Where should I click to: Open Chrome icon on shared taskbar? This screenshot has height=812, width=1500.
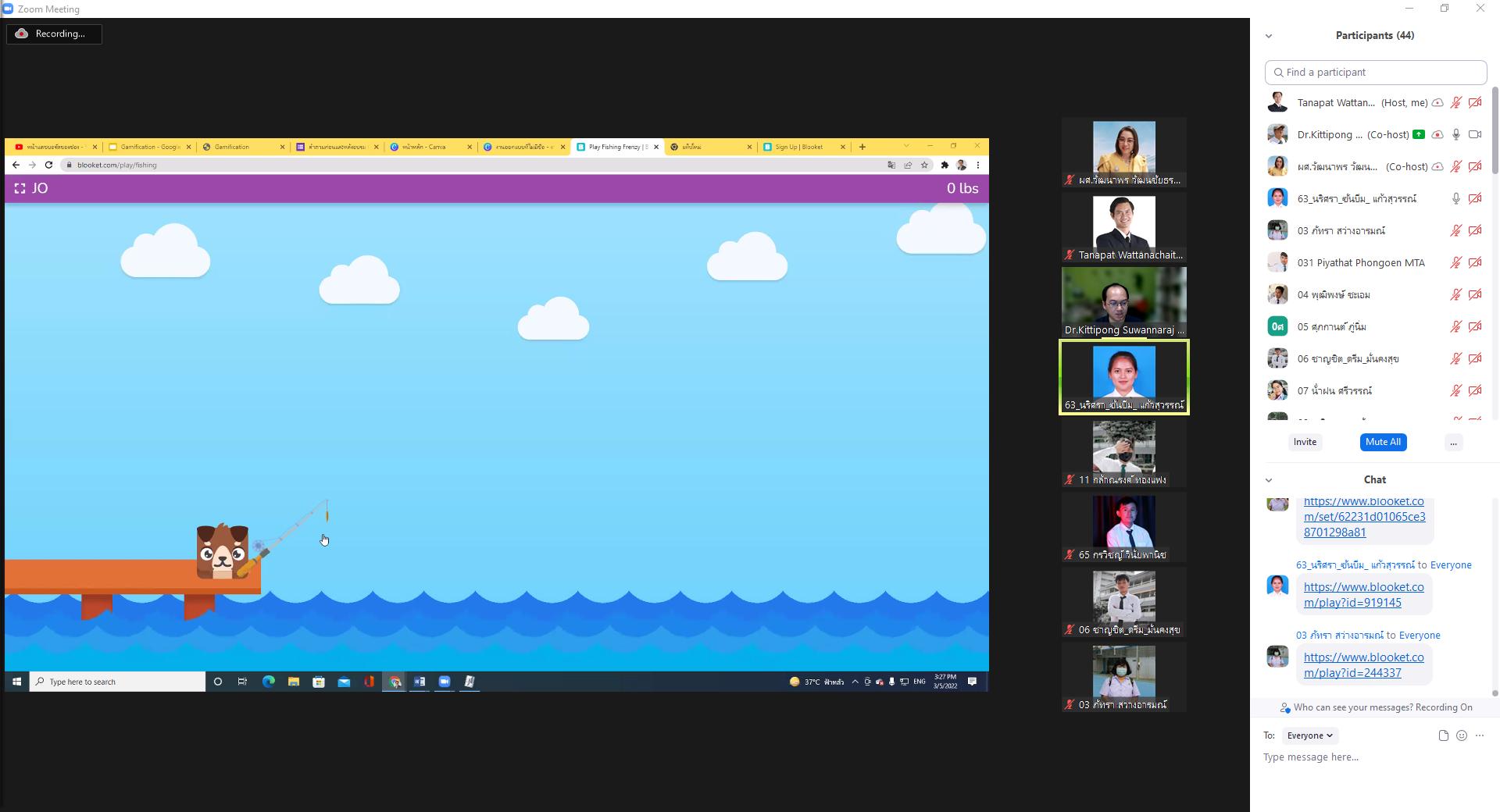coord(395,682)
